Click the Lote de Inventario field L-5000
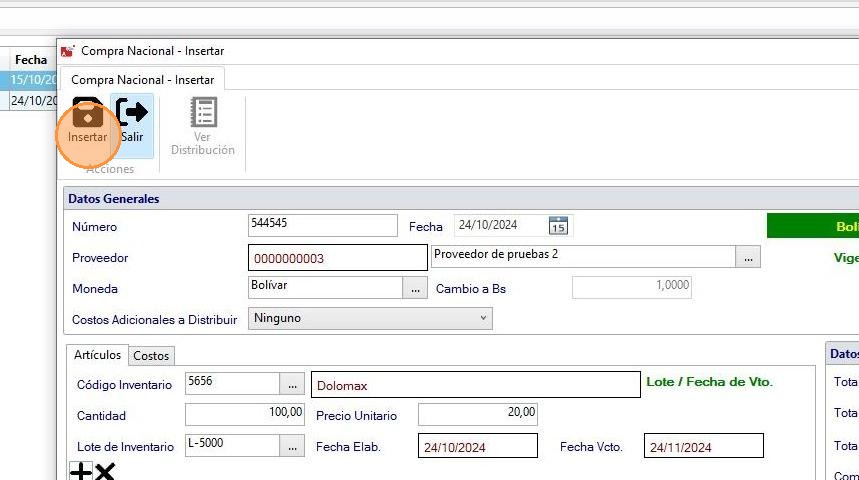This screenshot has width=859, height=480. coord(232,445)
